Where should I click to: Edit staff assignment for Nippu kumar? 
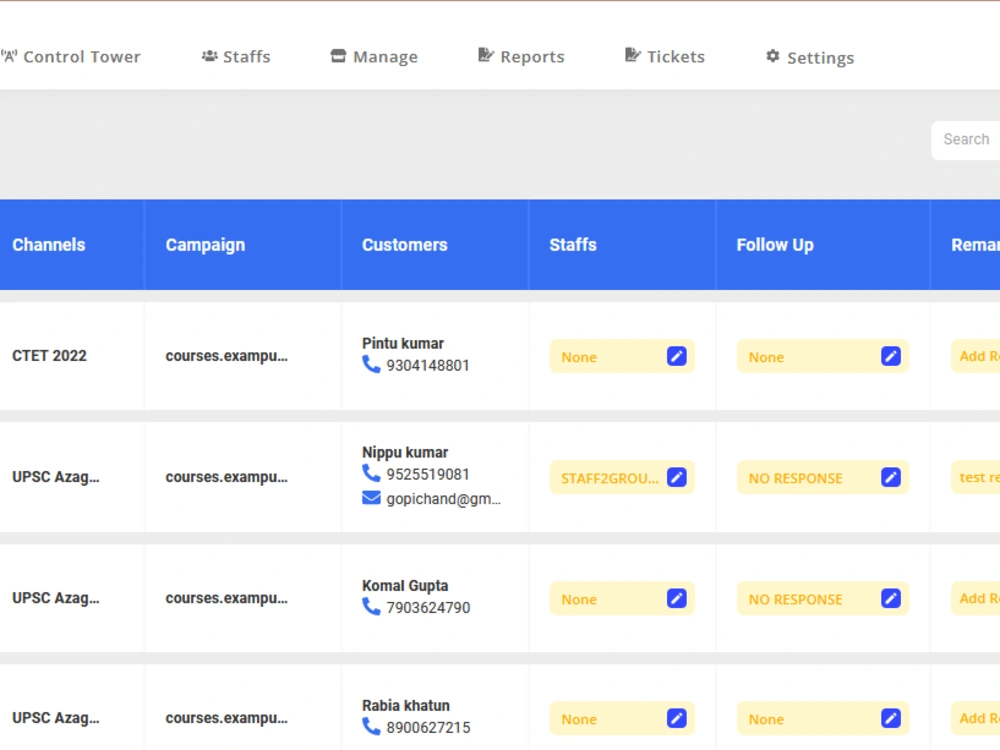(x=677, y=477)
